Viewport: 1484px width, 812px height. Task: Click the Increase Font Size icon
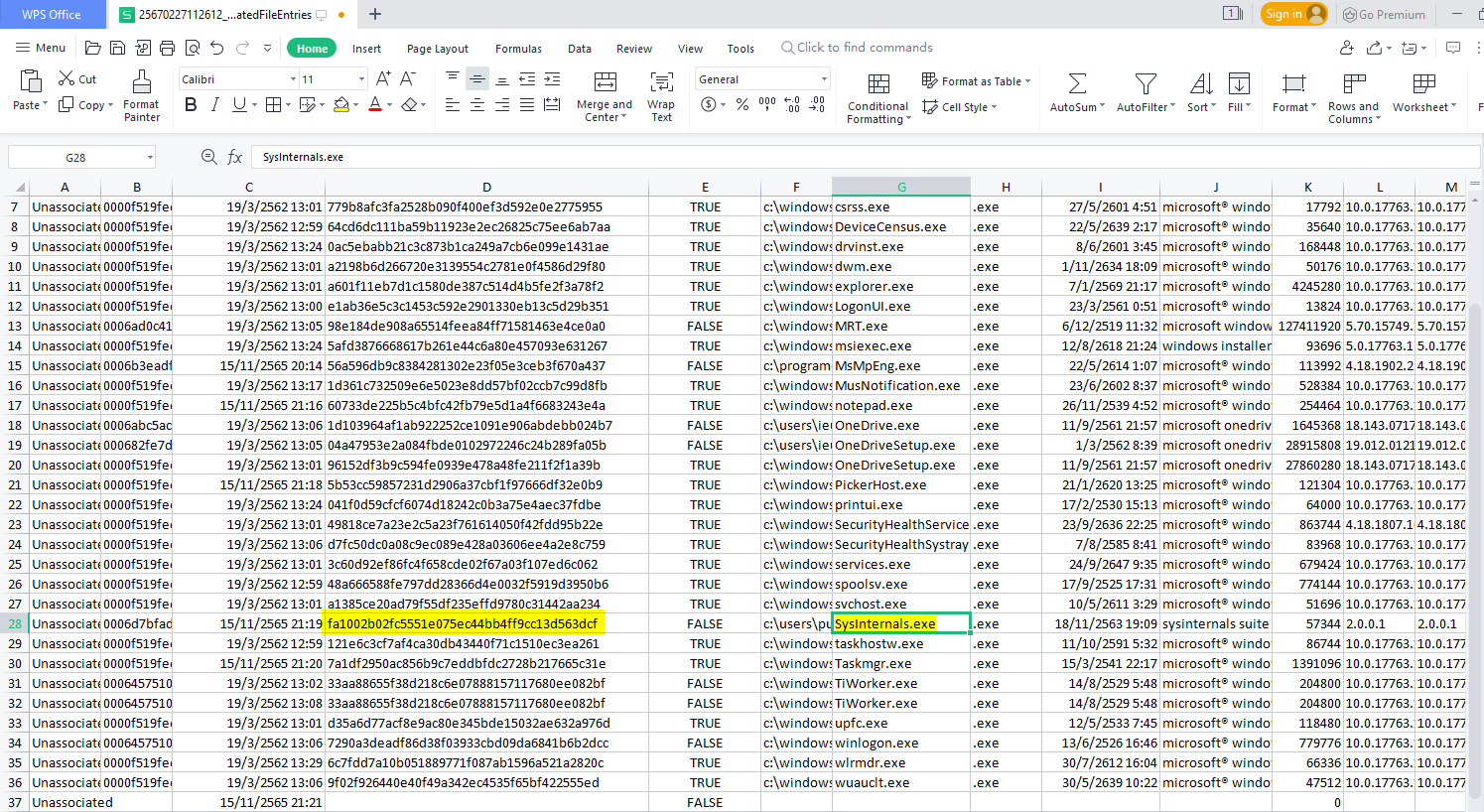383,79
